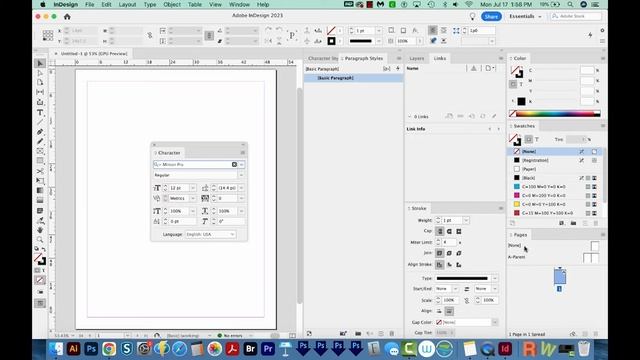This screenshot has width=640, height=360.
Task: Click the constrain proportions chain icon
Action: 150,36
